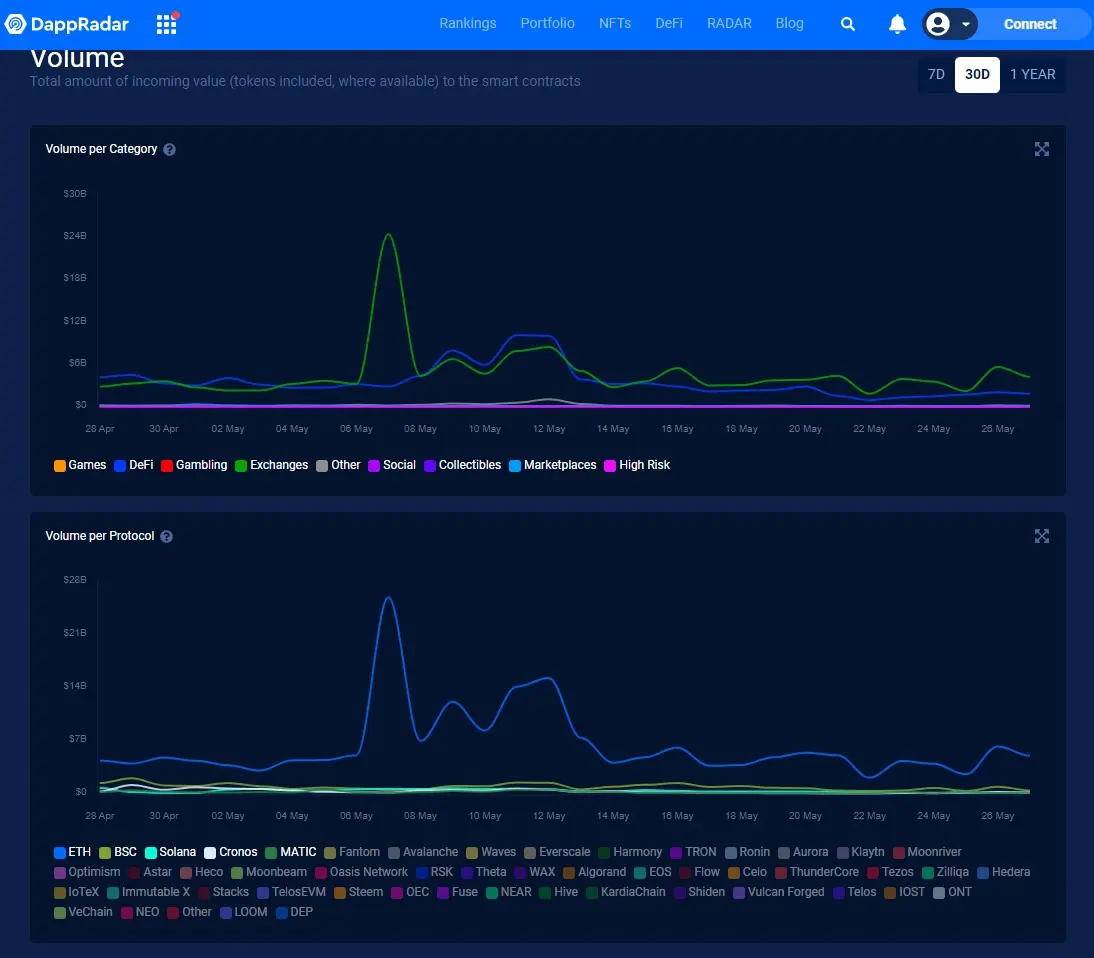Expand Volume per Protocol chart fullscreen
Image resolution: width=1094 pixels, height=958 pixels.
point(1042,536)
